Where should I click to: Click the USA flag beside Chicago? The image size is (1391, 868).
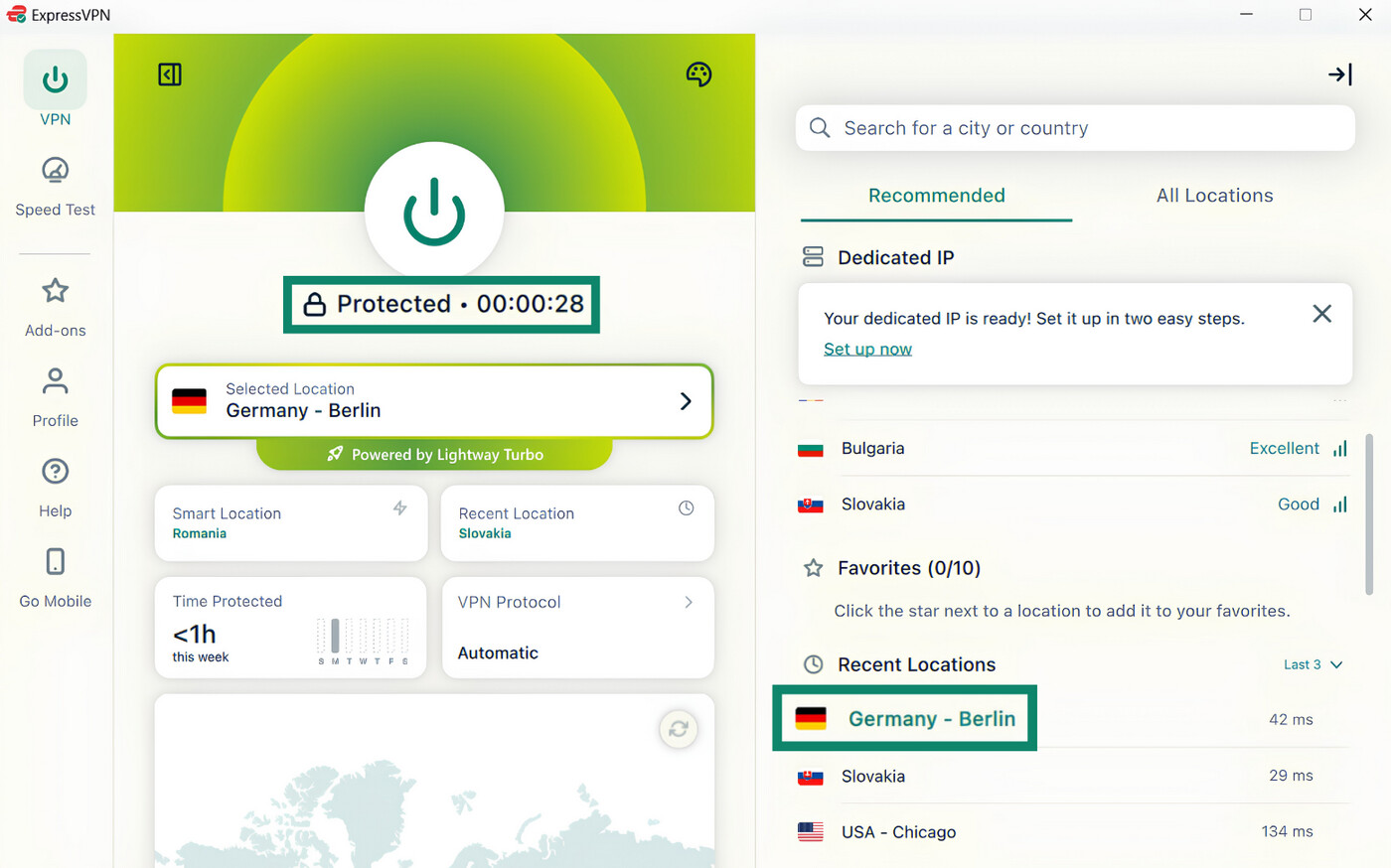(x=811, y=832)
